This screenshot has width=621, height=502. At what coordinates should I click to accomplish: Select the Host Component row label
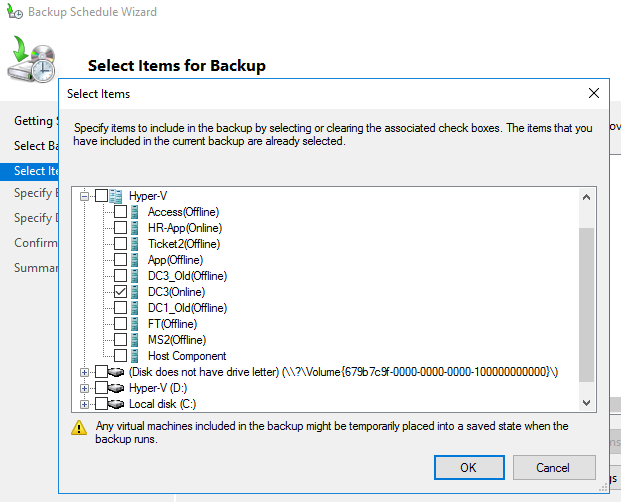click(187, 356)
